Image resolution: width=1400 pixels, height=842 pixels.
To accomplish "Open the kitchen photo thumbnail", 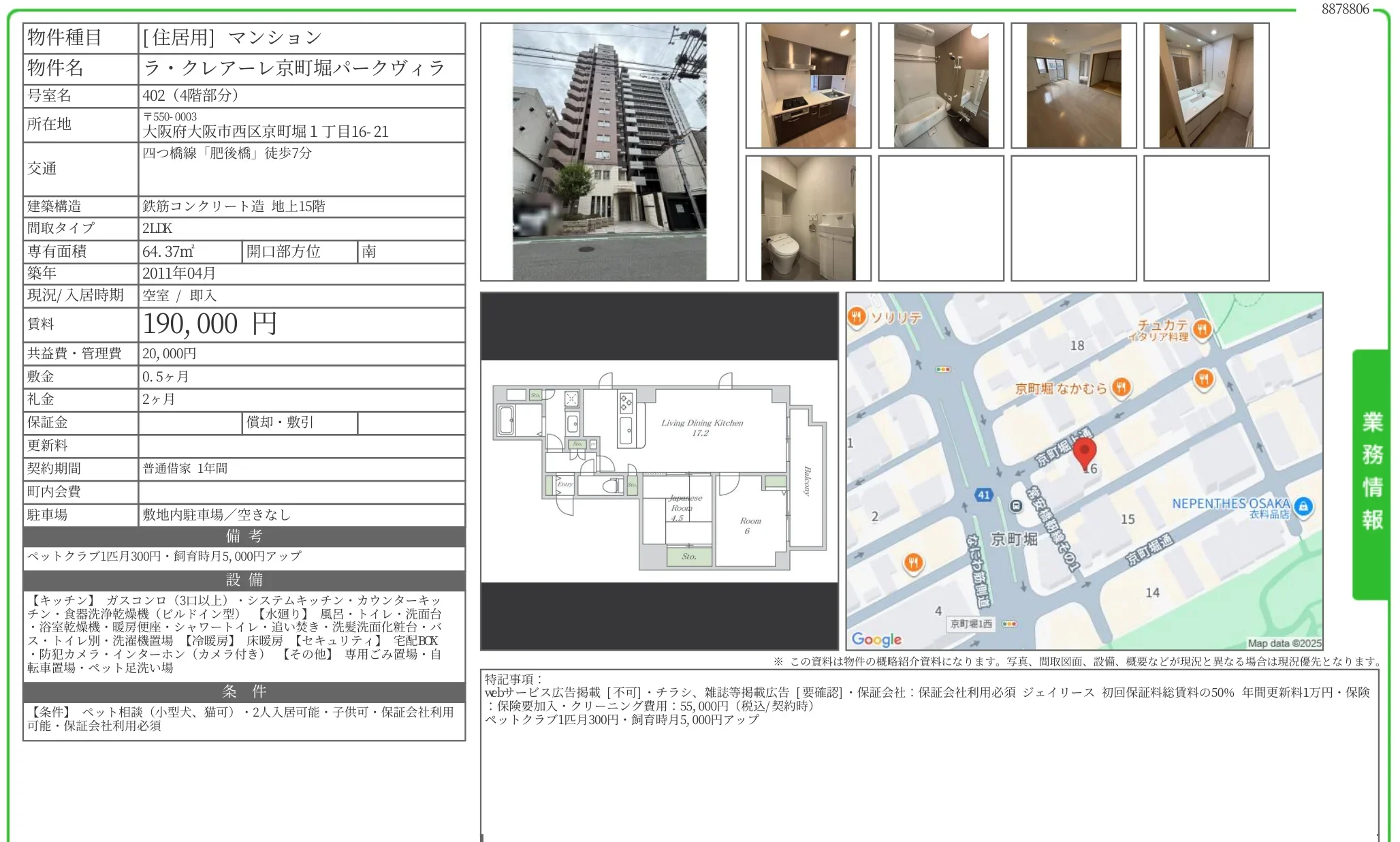I will pos(808,86).
